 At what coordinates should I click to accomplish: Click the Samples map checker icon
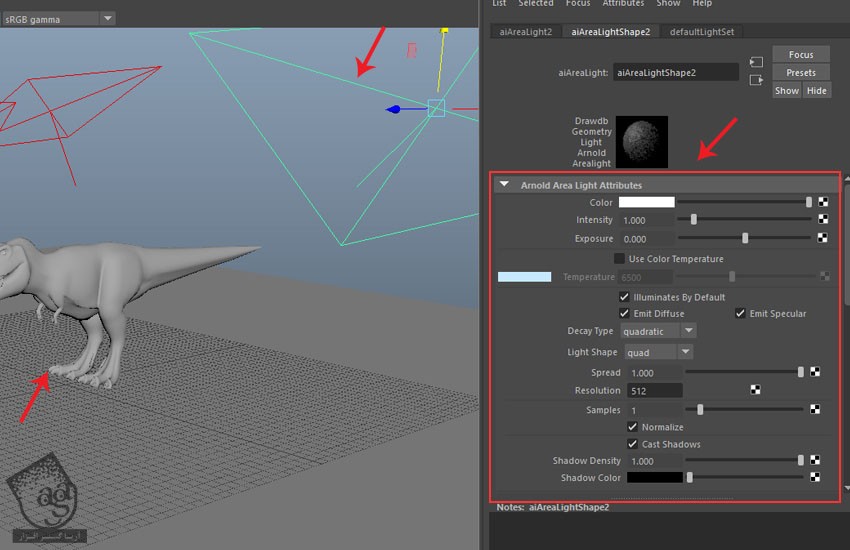coord(815,409)
